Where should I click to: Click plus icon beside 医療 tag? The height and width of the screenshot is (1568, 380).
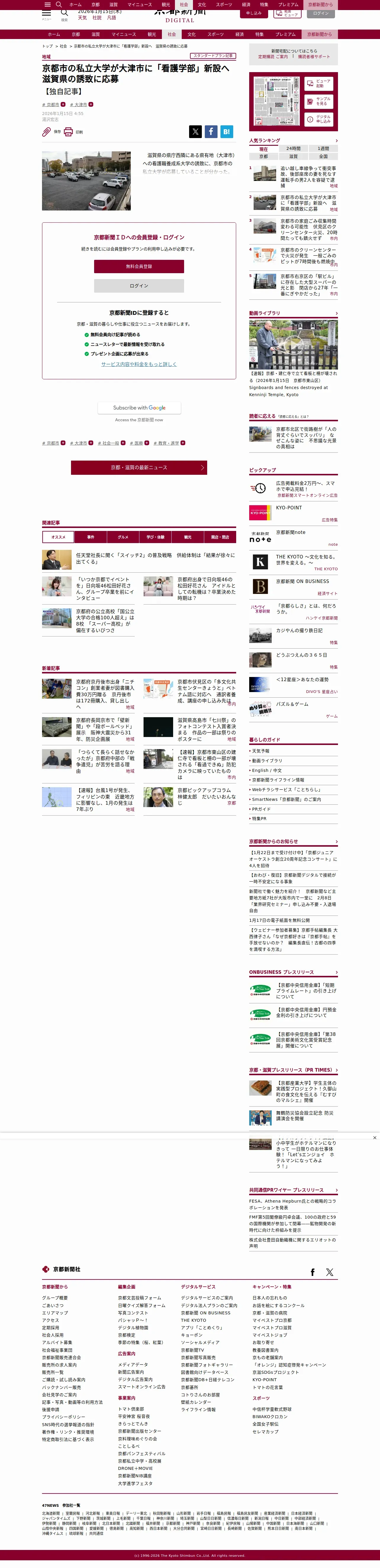coord(146,443)
